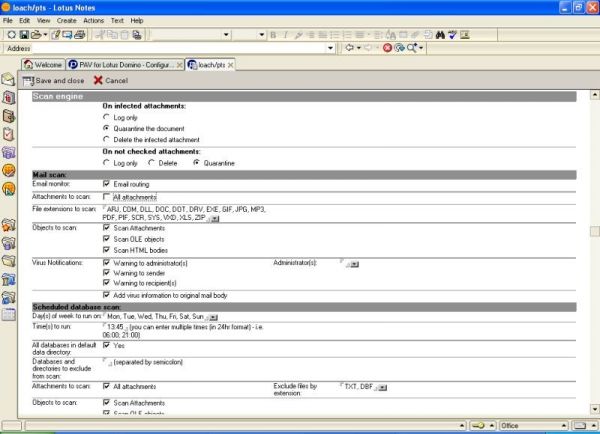Toggle 'Warning to sender' checkbox
This screenshot has height=434, width=600.
(107, 273)
